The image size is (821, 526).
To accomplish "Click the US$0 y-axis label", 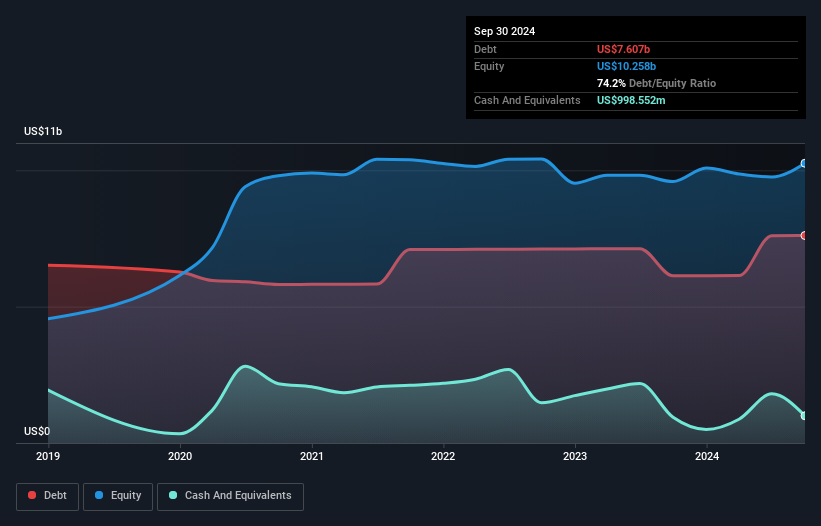I will pyautogui.click(x=37, y=431).
